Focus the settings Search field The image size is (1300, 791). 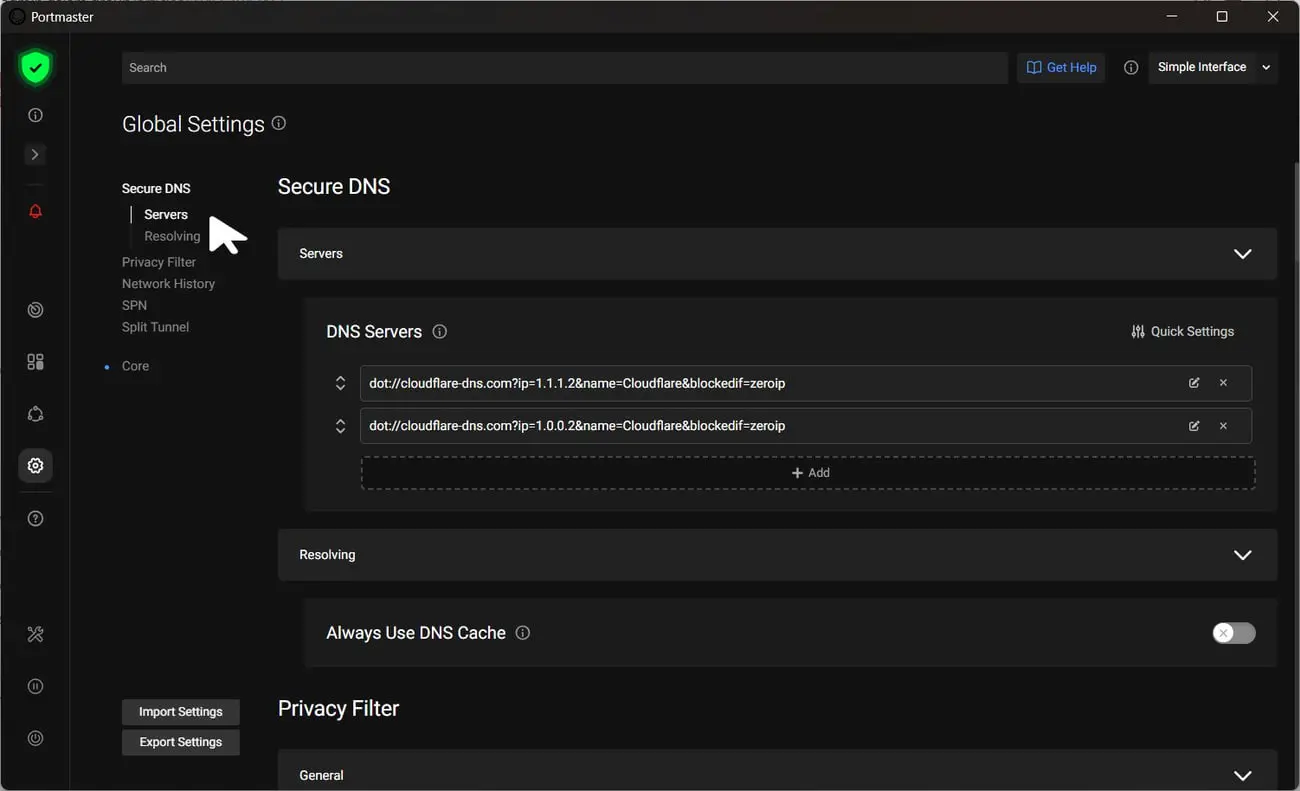click(x=565, y=68)
